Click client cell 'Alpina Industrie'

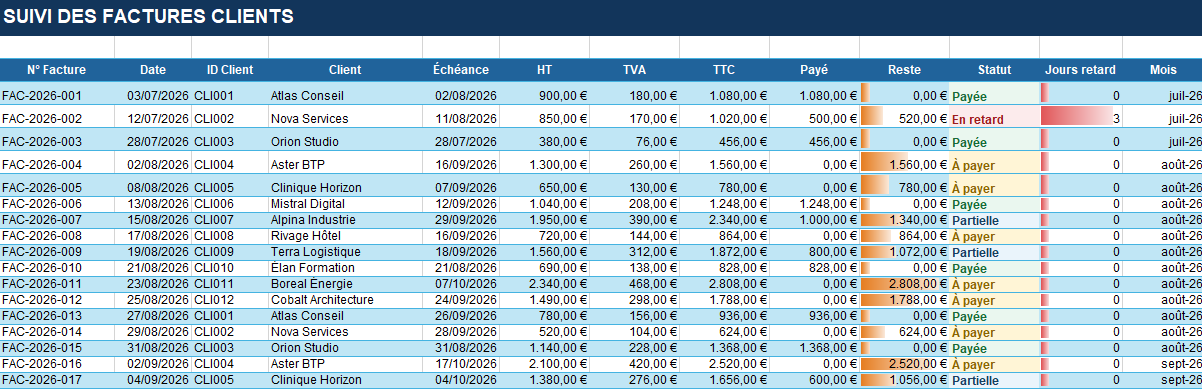point(345,220)
